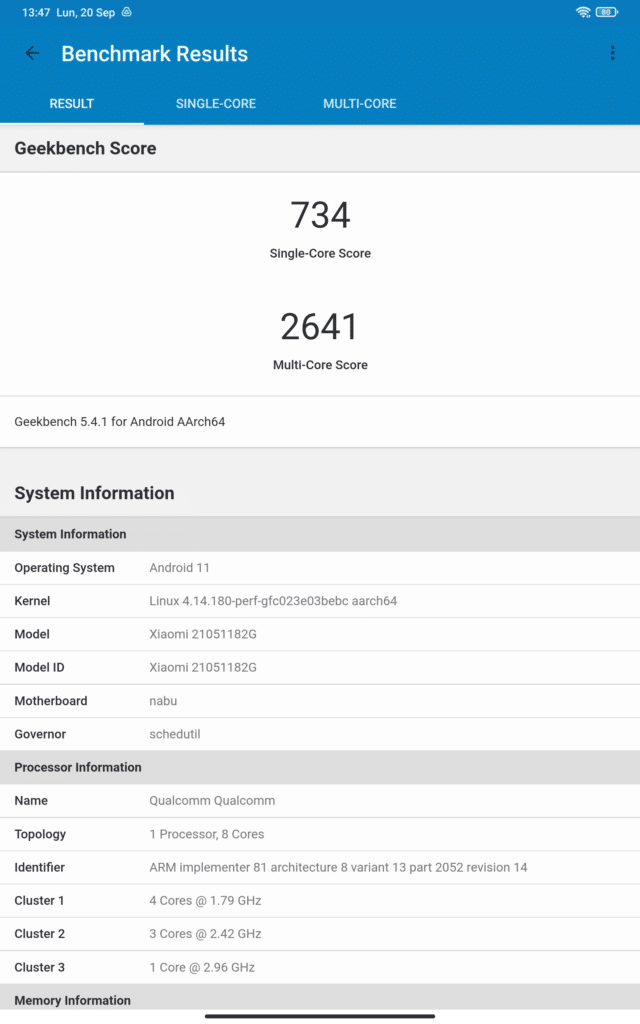
Task: Select the nabu motherboard value
Action: (163, 701)
